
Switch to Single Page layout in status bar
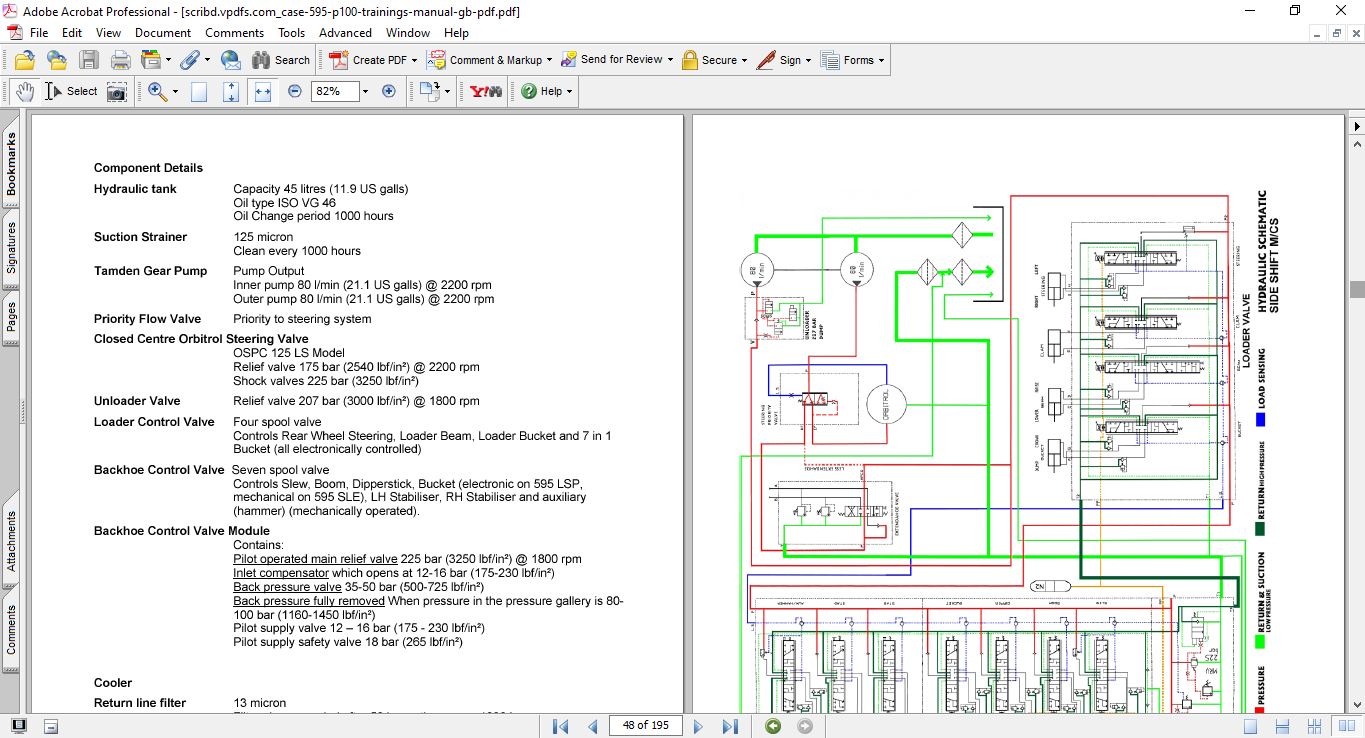click(1250, 726)
